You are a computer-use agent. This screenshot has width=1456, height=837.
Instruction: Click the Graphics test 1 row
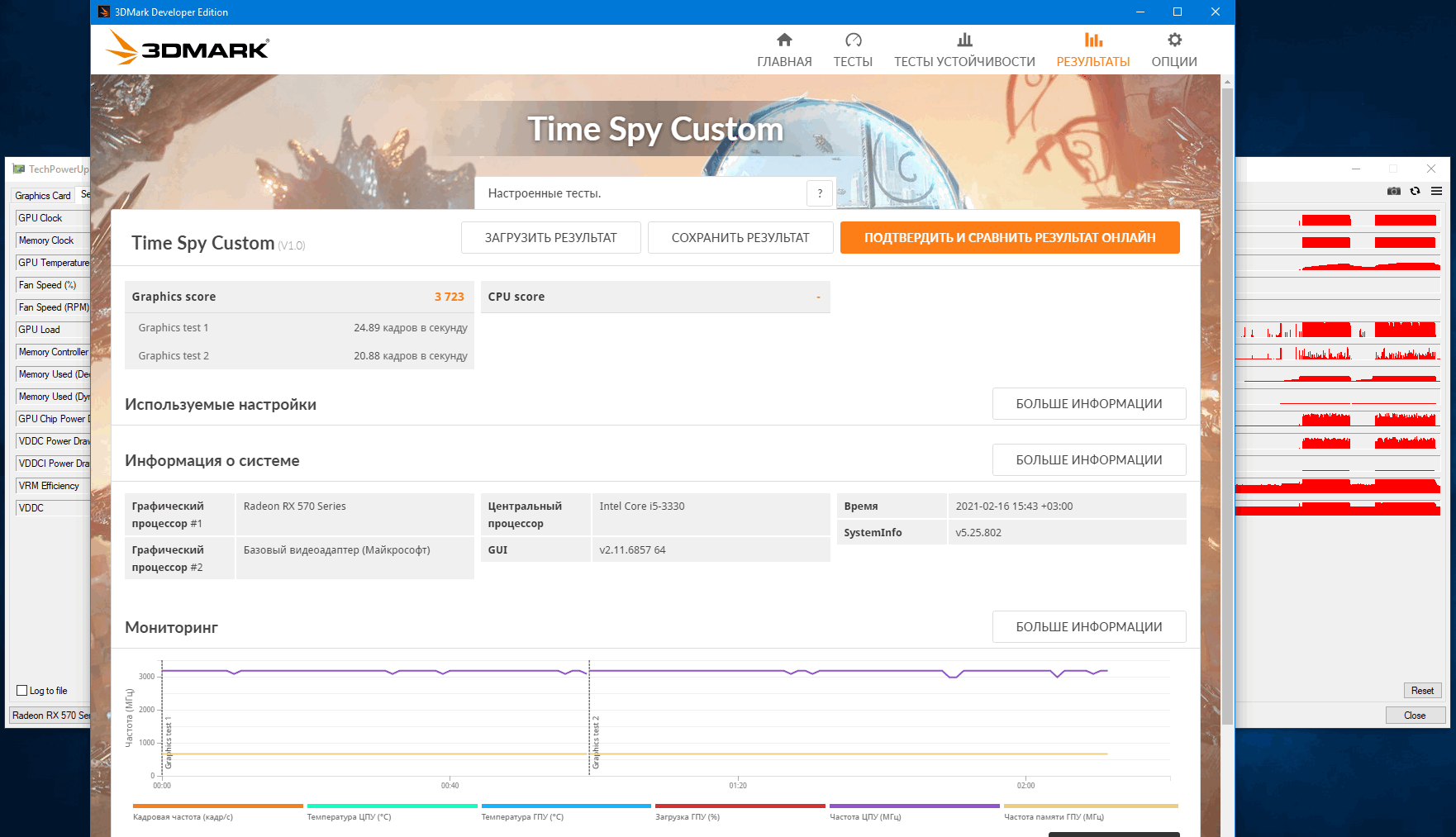point(299,328)
